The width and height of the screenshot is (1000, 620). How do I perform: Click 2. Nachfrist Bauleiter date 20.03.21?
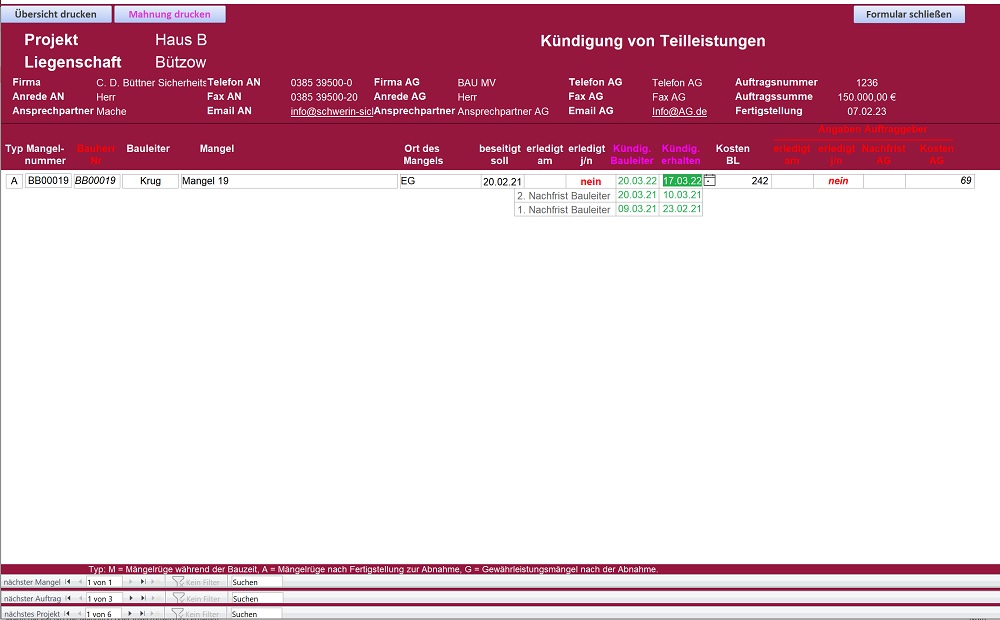coord(637,195)
